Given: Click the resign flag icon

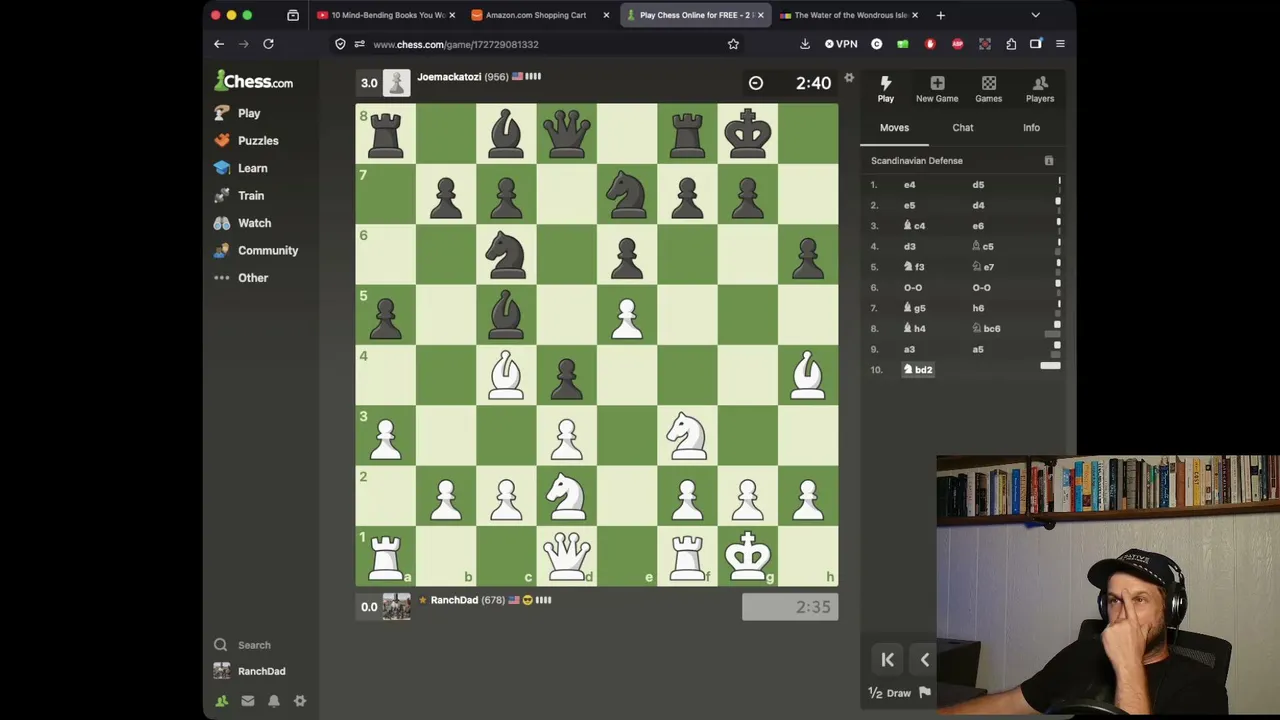Looking at the screenshot, I should click(x=925, y=692).
